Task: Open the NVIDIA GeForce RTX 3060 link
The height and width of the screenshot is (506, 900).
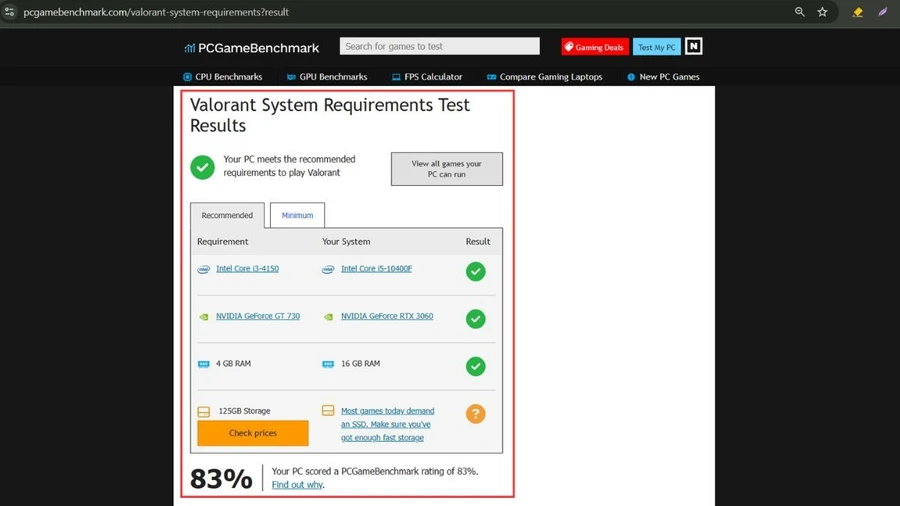Action: click(387, 316)
